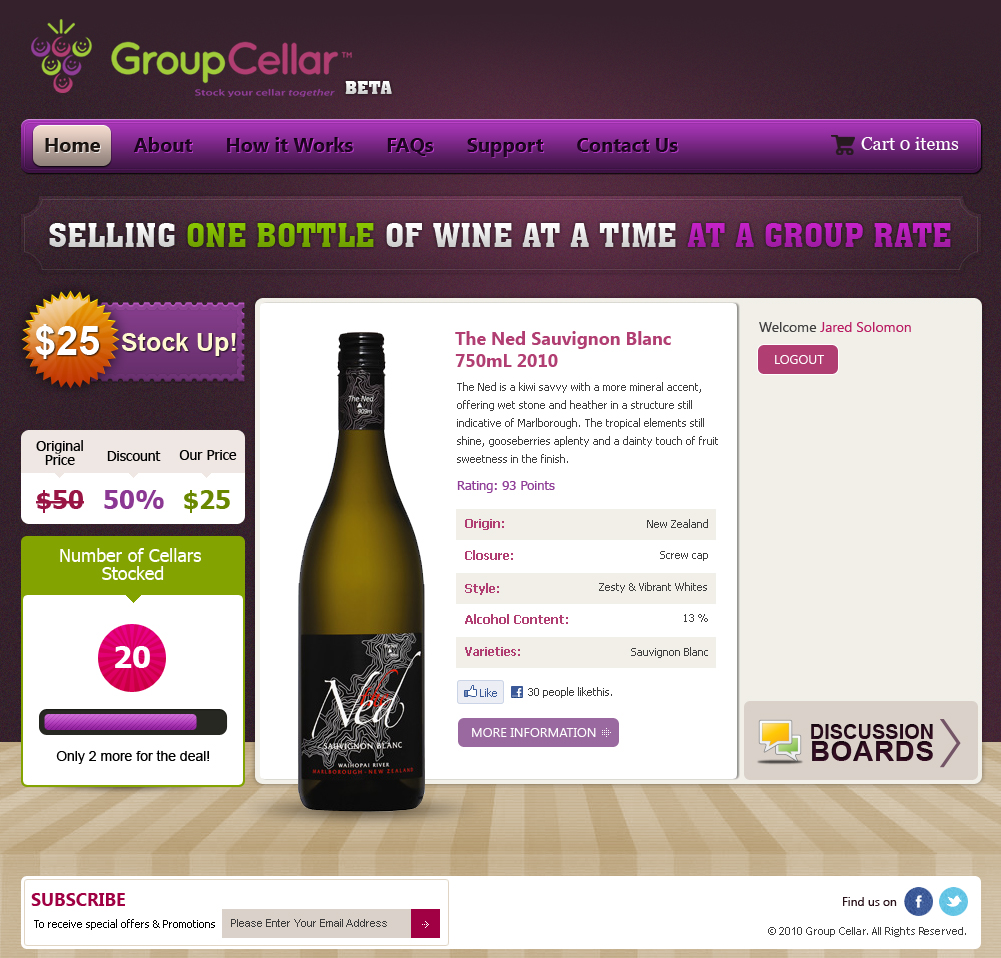
Task: Go to the FAQs menu item
Action: (410, 146)
